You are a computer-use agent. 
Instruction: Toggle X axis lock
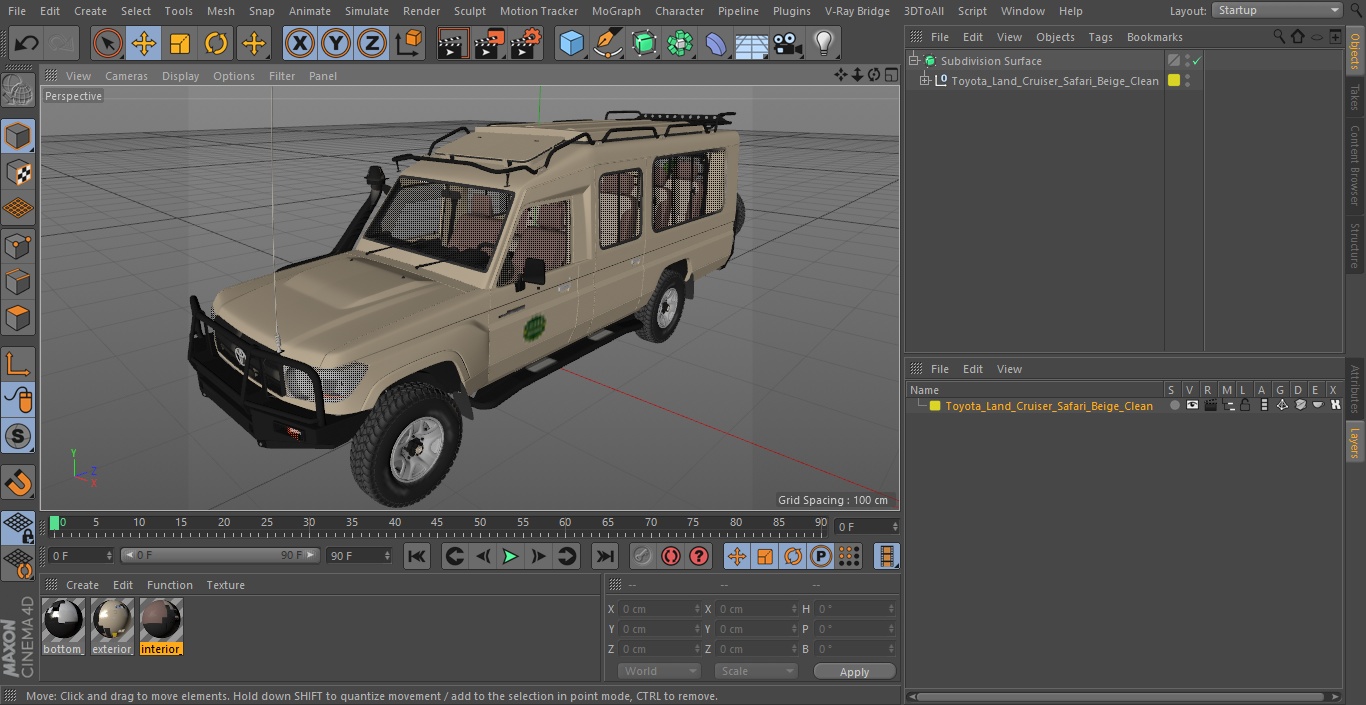[x=300, y=43]
